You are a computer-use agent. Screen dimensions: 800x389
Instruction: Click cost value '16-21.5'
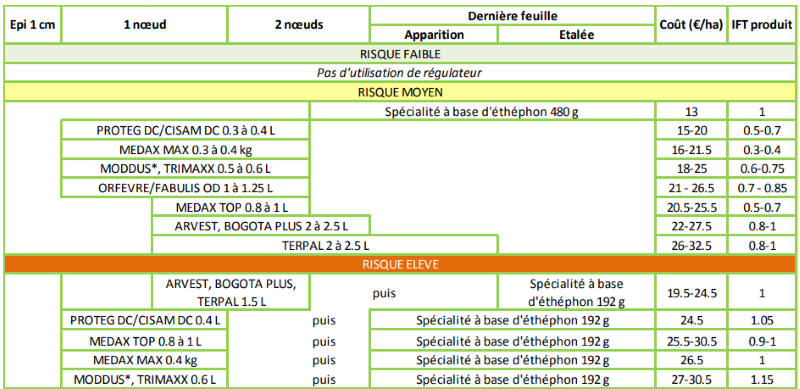pos(691,150)
